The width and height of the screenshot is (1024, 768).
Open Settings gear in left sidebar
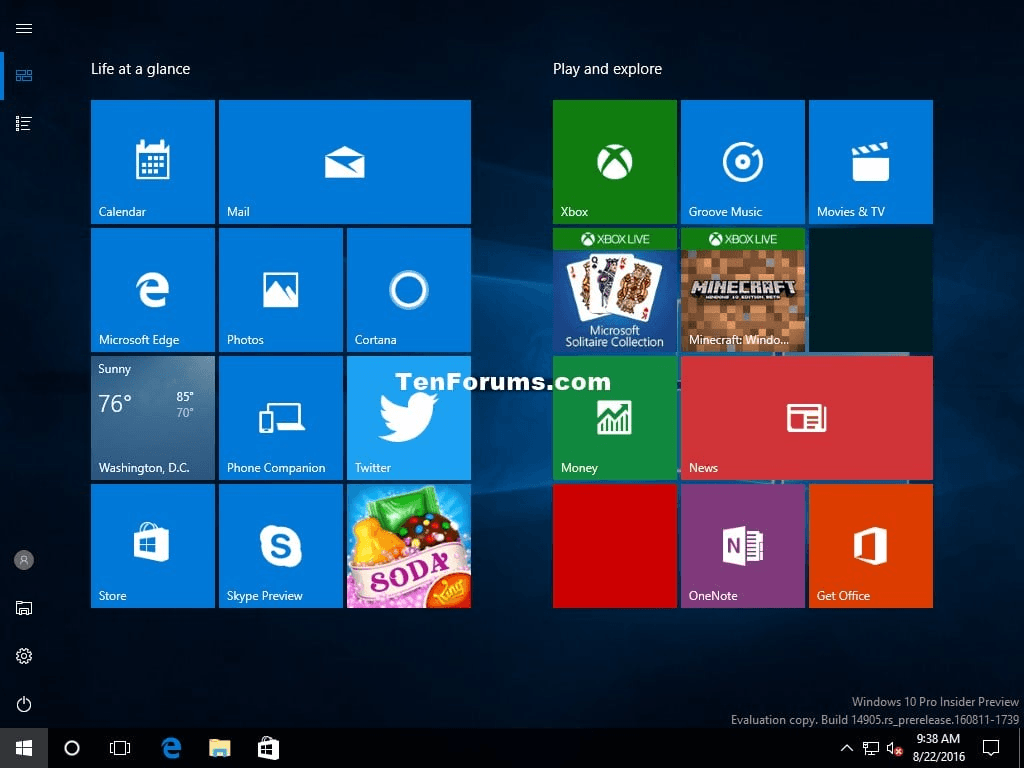pos(24,656)
